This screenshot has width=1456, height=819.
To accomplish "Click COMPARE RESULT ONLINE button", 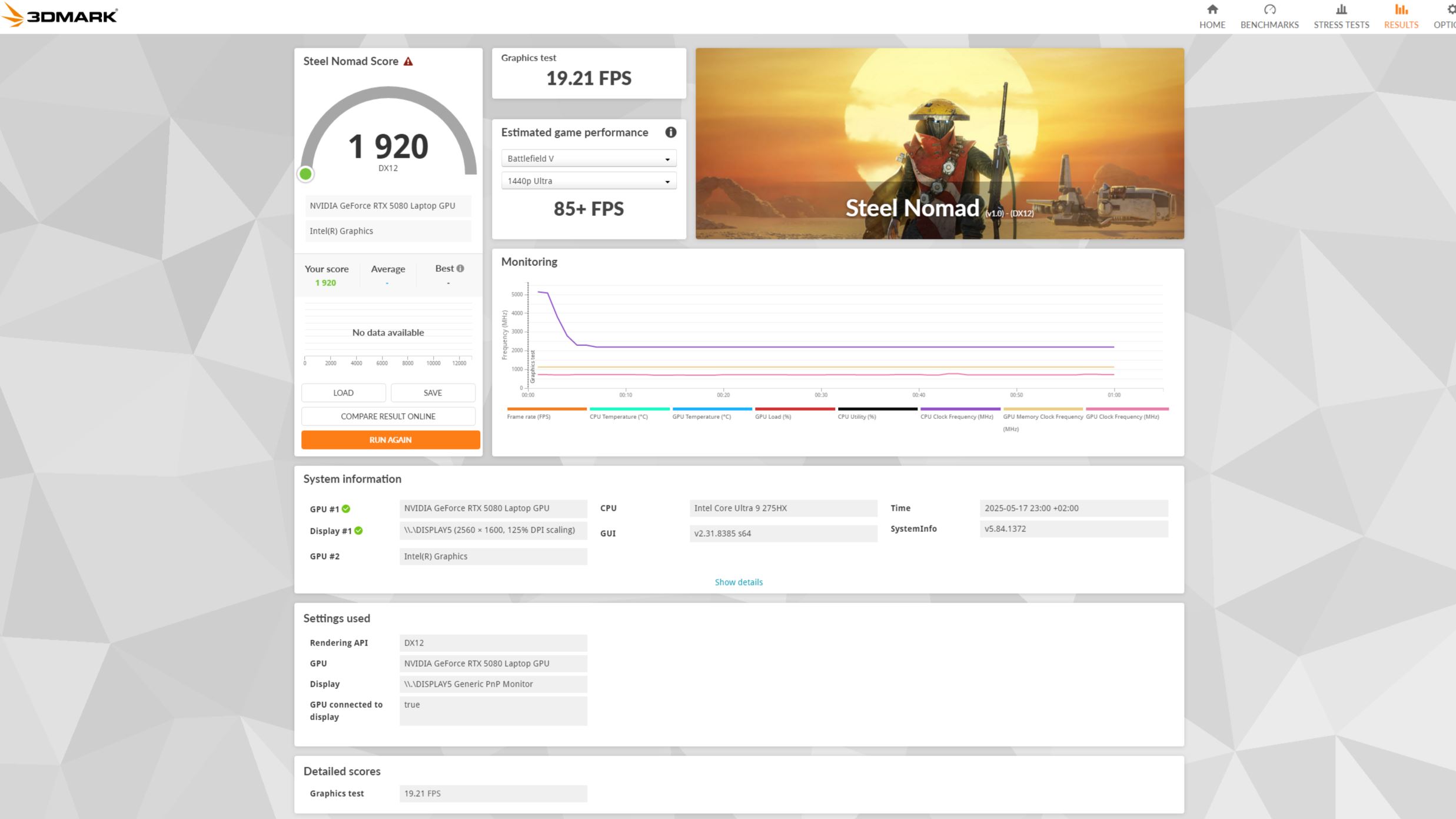I will [388, 417].
